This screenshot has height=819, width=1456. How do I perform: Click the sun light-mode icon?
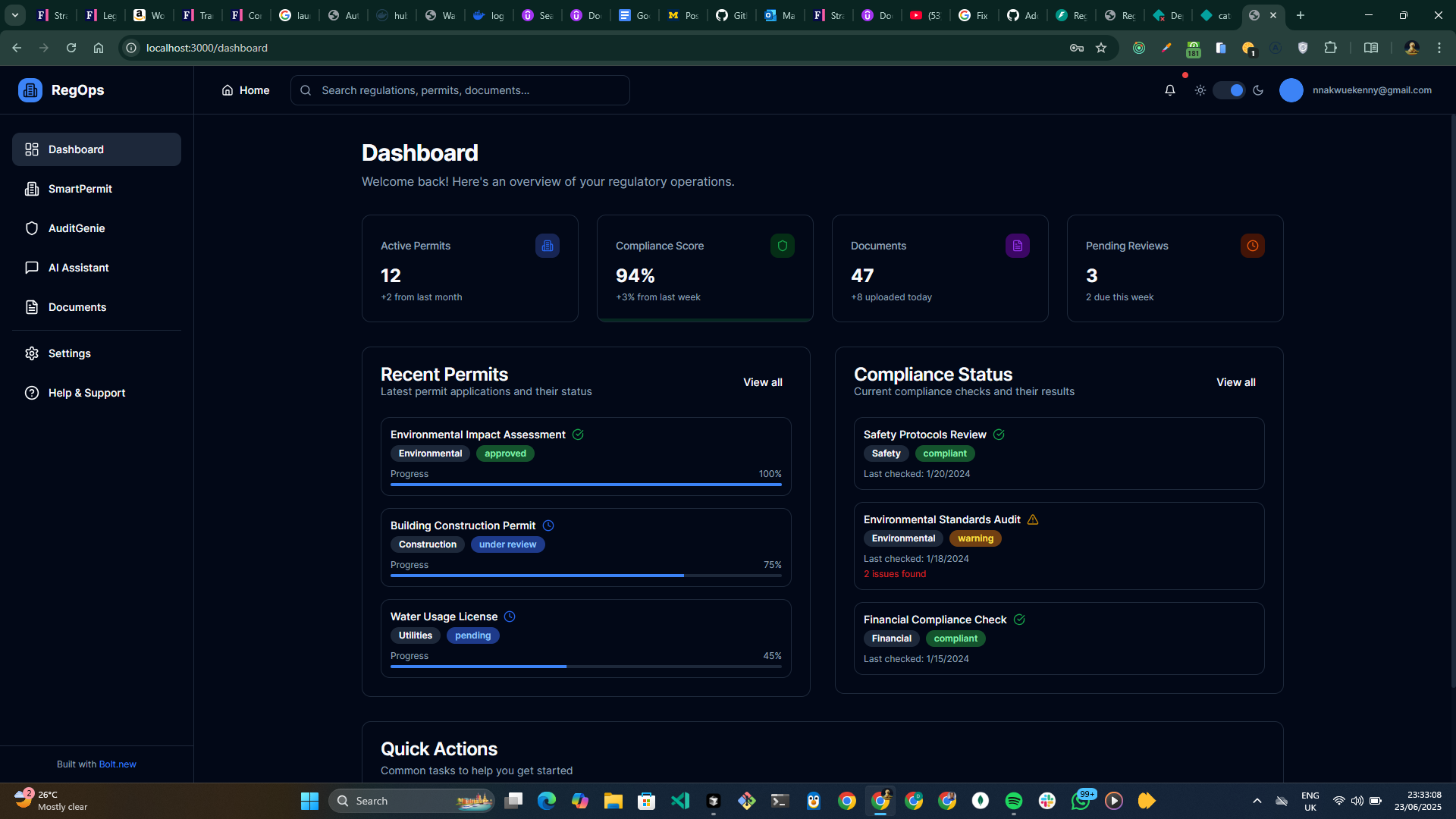click(x=1200, y=90)
